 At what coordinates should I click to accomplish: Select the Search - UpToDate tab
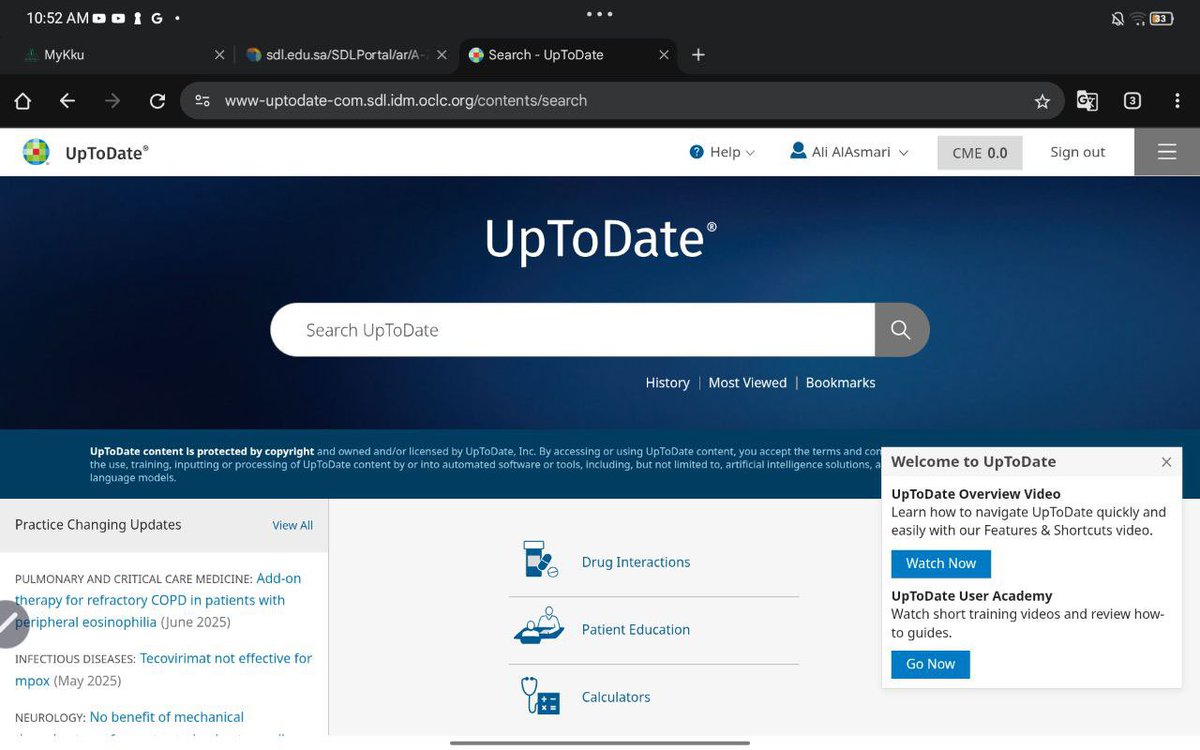click(x=568, y=55)
